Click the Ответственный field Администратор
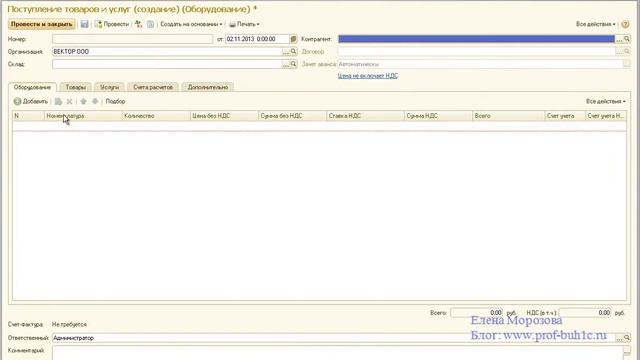 [333, 338]
